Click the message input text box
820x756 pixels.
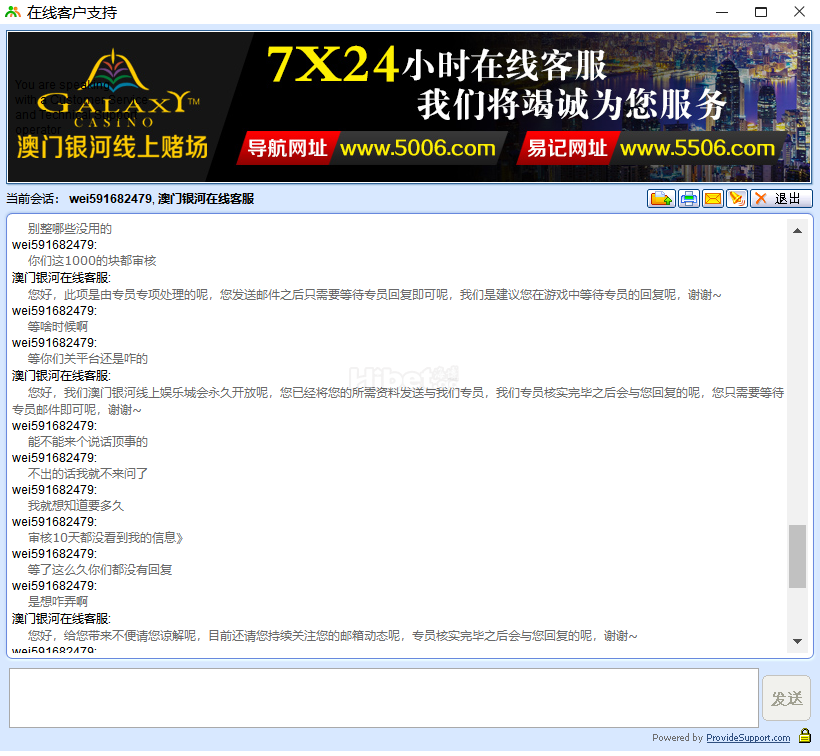[x=384, y=698]
